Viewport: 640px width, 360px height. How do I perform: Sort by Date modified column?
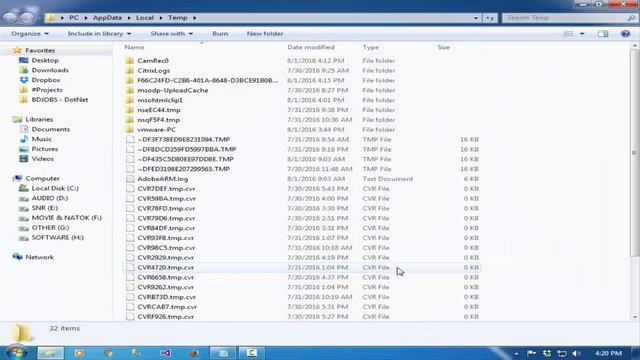311,47
